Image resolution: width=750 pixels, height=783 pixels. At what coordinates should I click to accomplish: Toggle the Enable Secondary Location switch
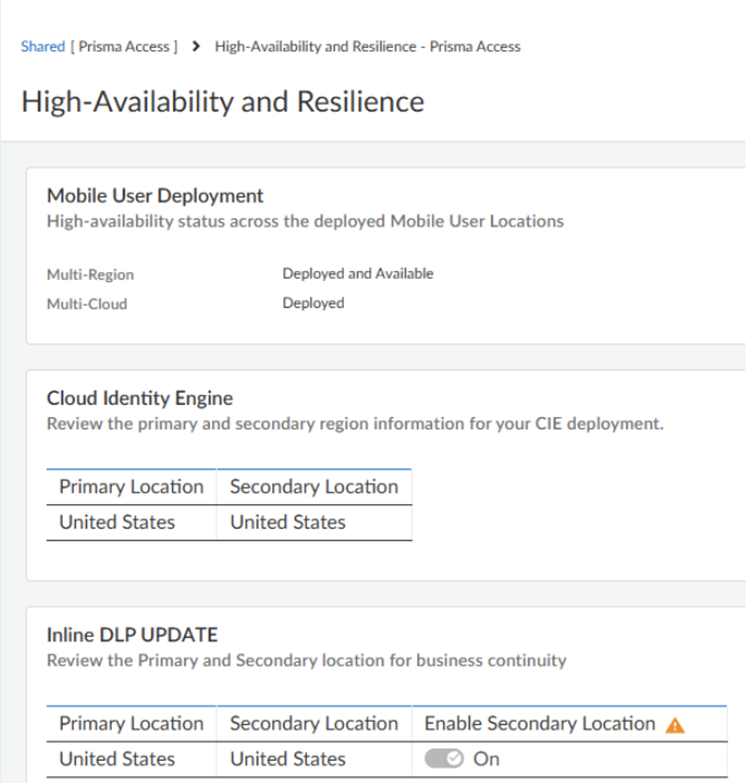[x=444, y=759]
